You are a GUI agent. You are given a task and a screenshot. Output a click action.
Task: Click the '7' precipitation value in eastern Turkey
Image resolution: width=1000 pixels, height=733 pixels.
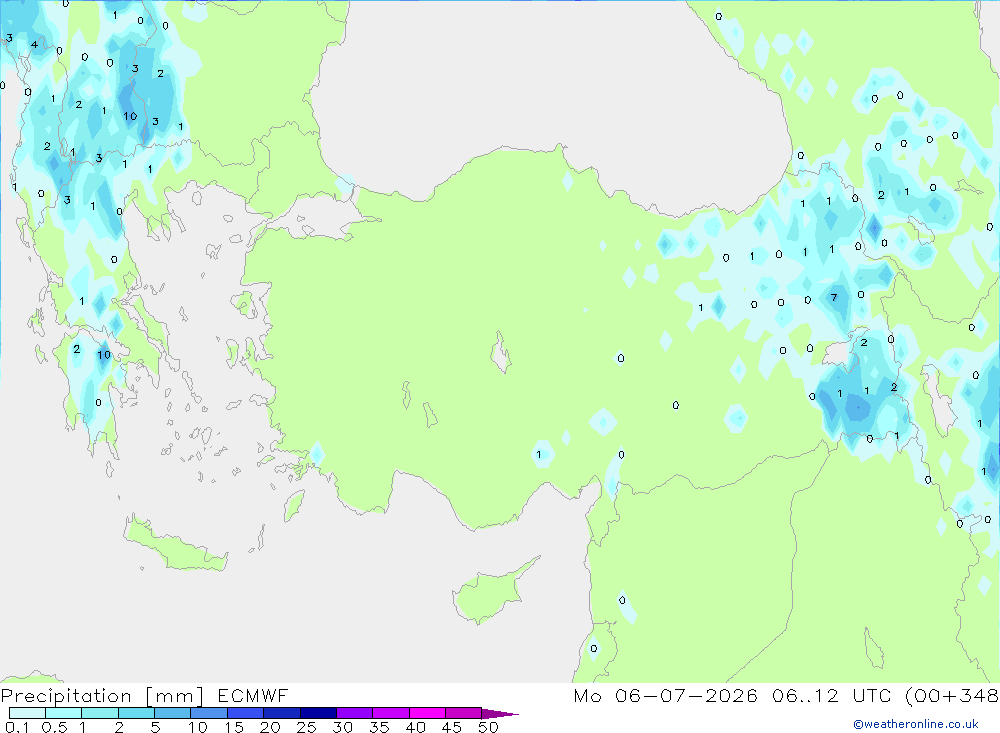pyautogui.click(x=834, y=297)
